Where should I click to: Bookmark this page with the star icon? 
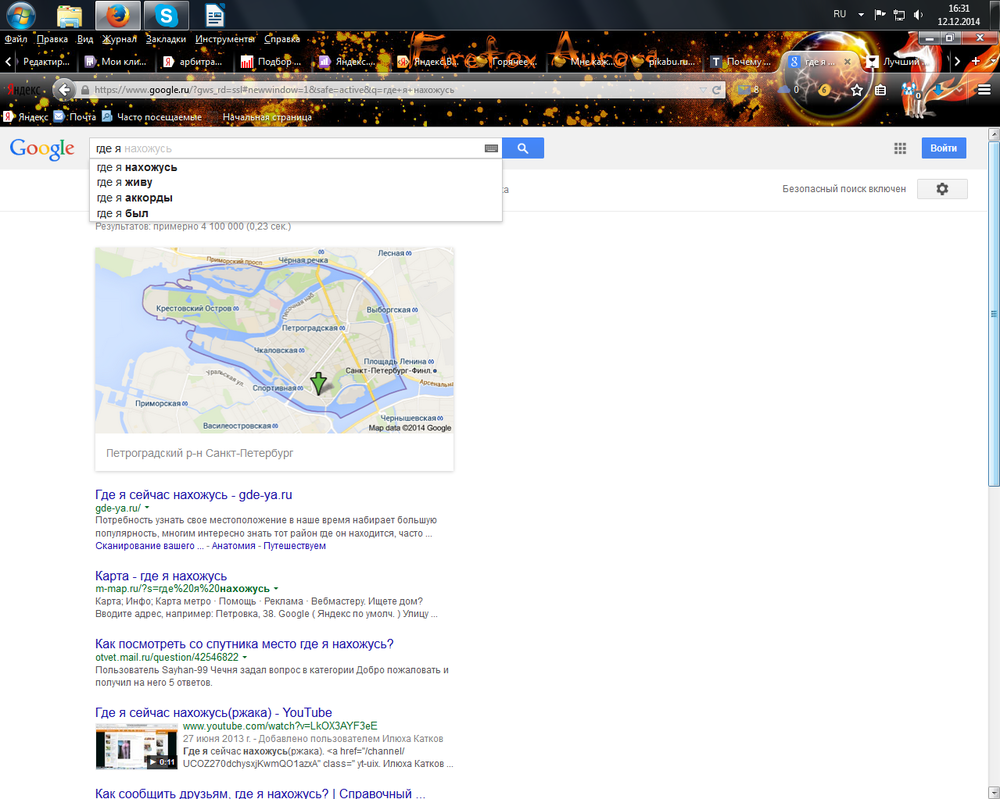(857, 90)
